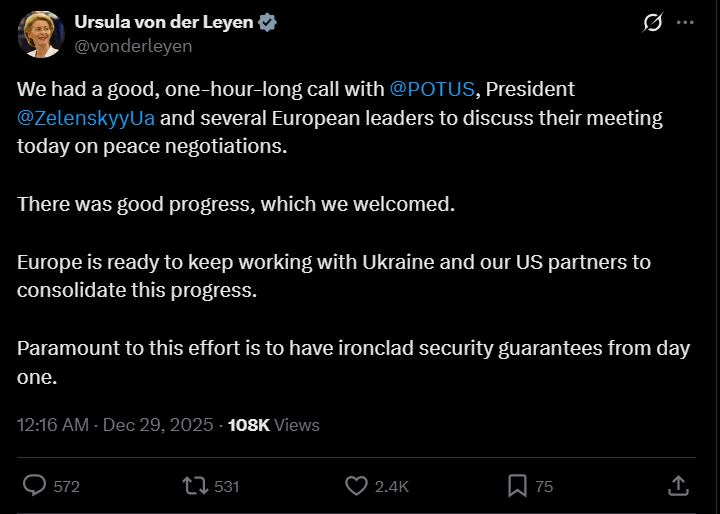Click the 12:16 AM Dec 29, 2025 timestamp
The height and width of the screenshot is (514, 720).
coord(115,425)
